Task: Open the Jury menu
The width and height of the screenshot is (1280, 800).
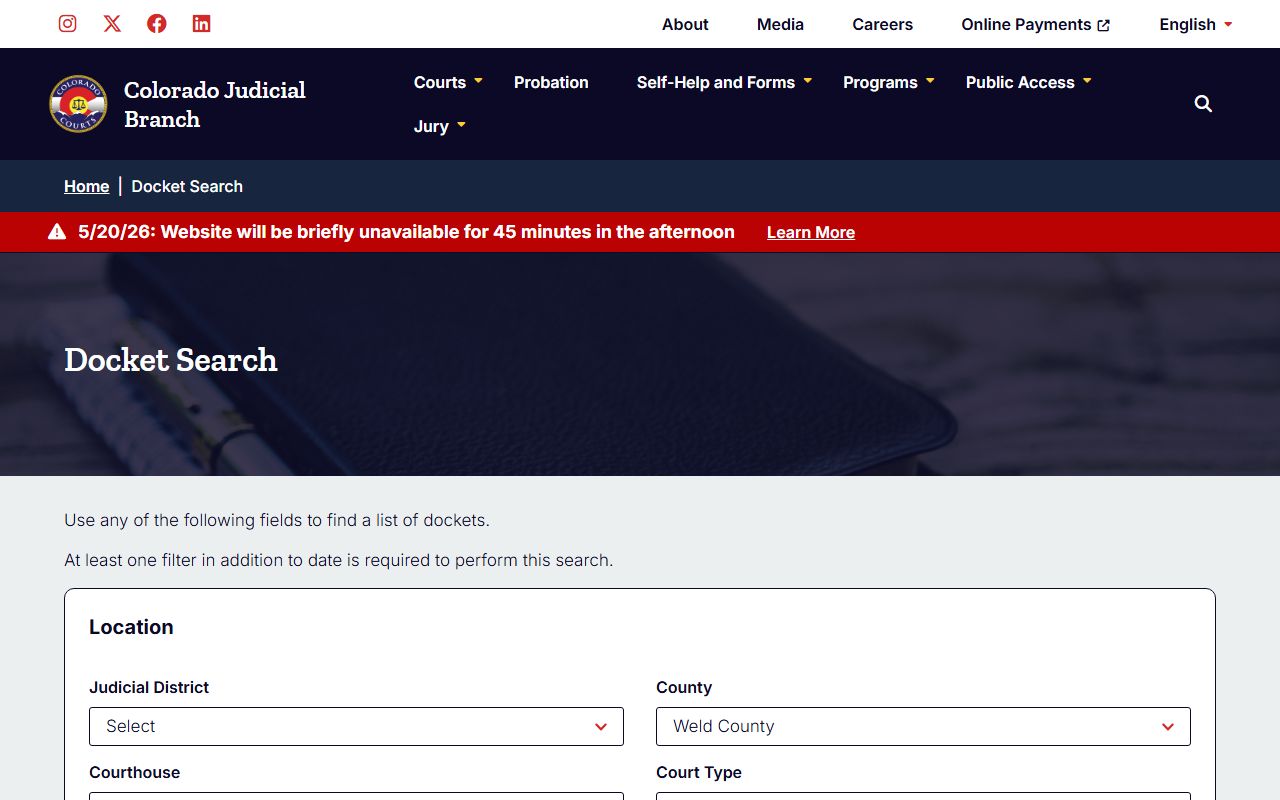Action: pos(431,126)
